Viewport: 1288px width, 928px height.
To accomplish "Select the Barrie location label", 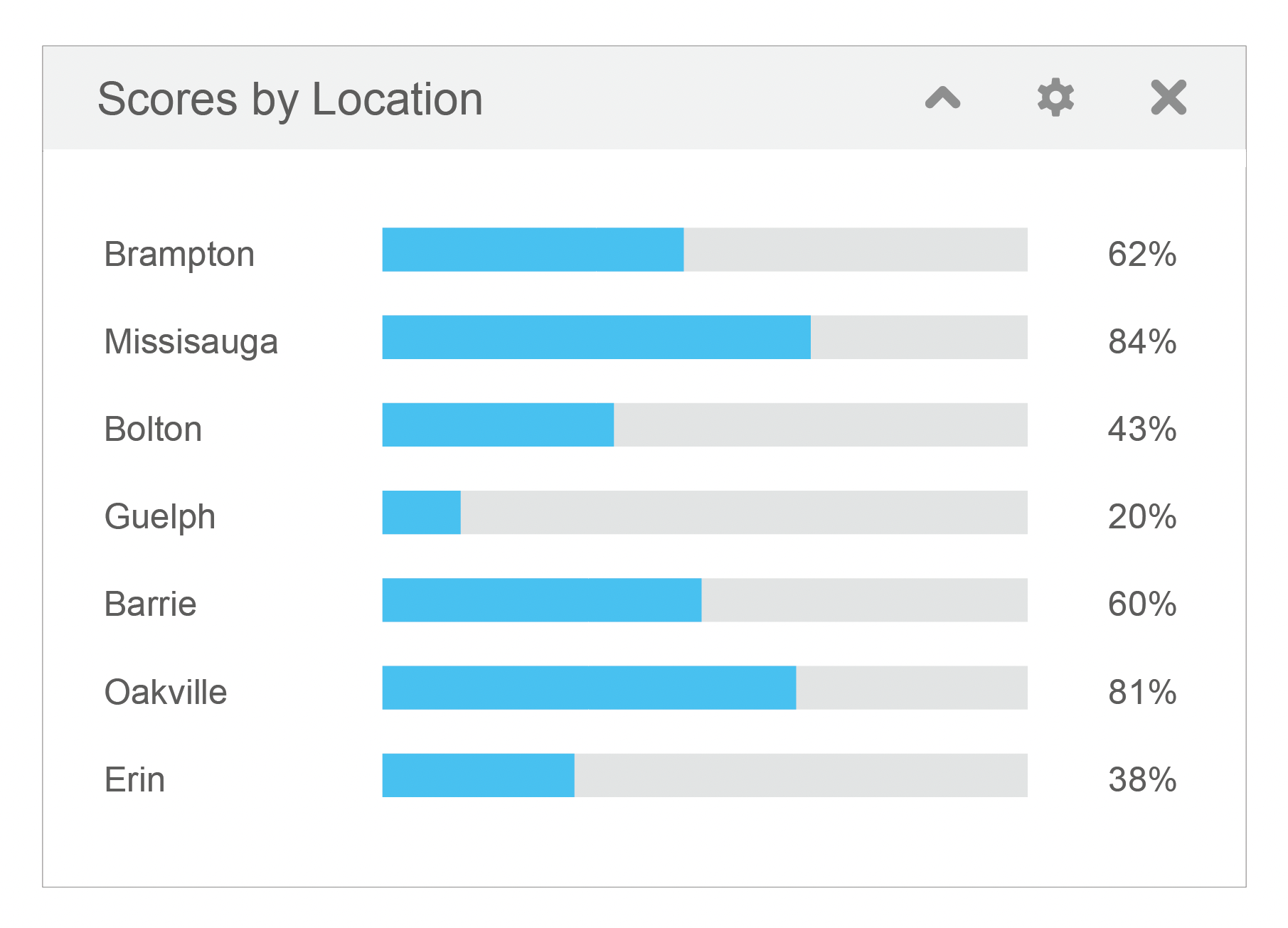I will 150,604.
